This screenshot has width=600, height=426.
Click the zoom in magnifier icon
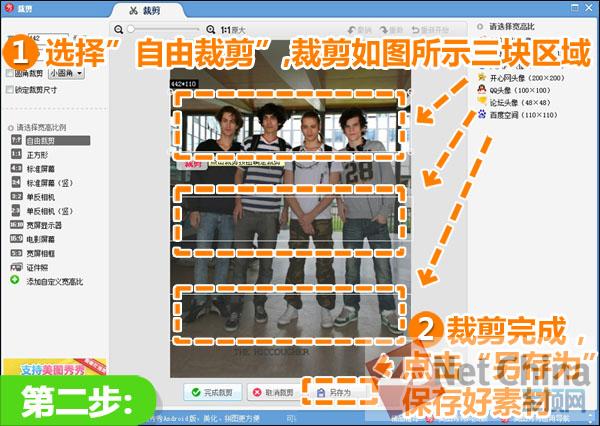pos(210,29)
